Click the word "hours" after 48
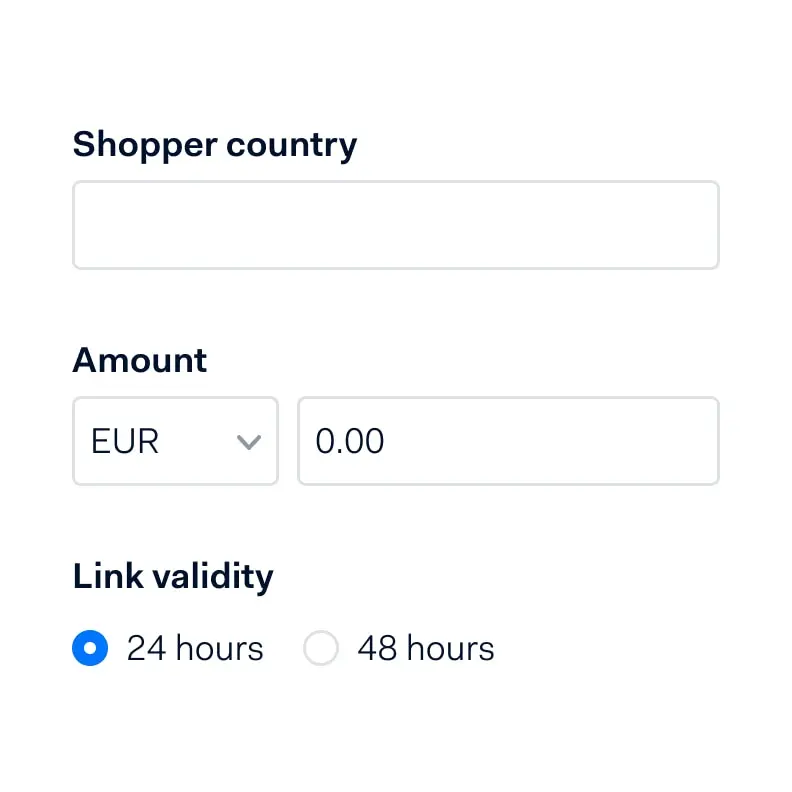This screenshot has width=792, height=792. click(x=450, y=649)
